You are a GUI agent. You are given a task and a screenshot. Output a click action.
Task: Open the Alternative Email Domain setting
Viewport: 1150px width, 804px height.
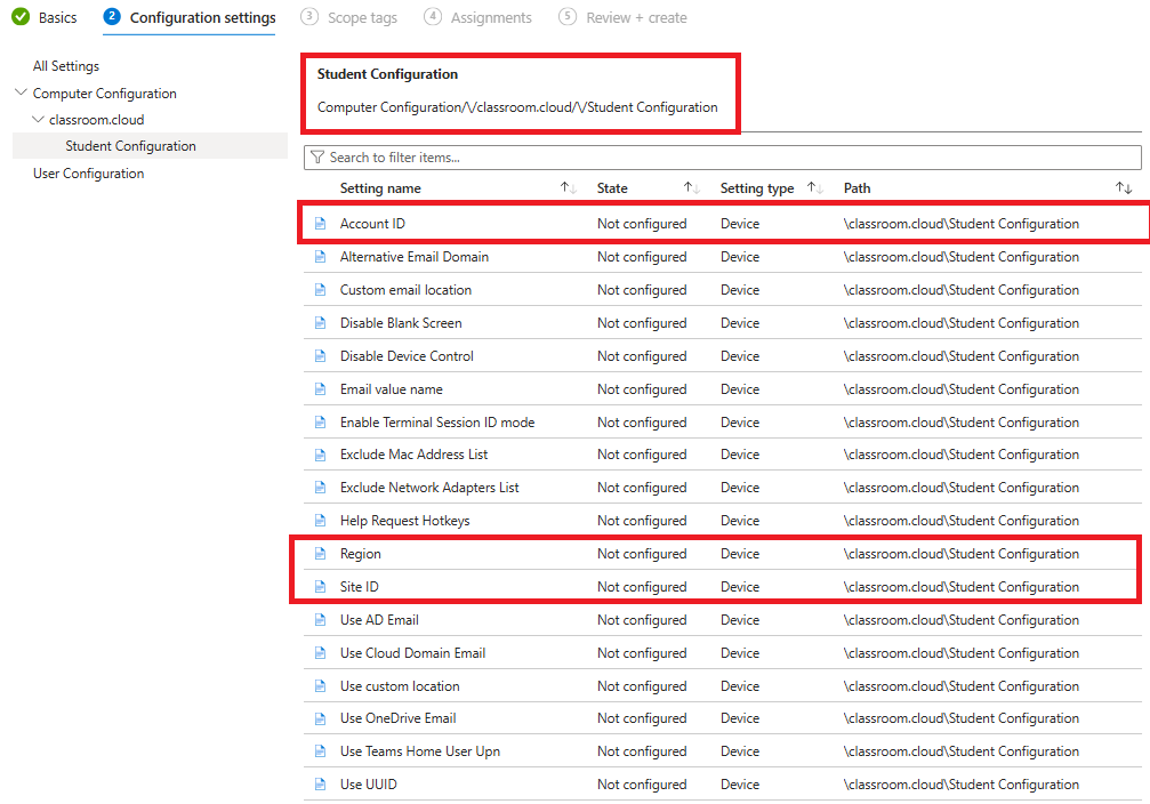(x=414, y=257)
